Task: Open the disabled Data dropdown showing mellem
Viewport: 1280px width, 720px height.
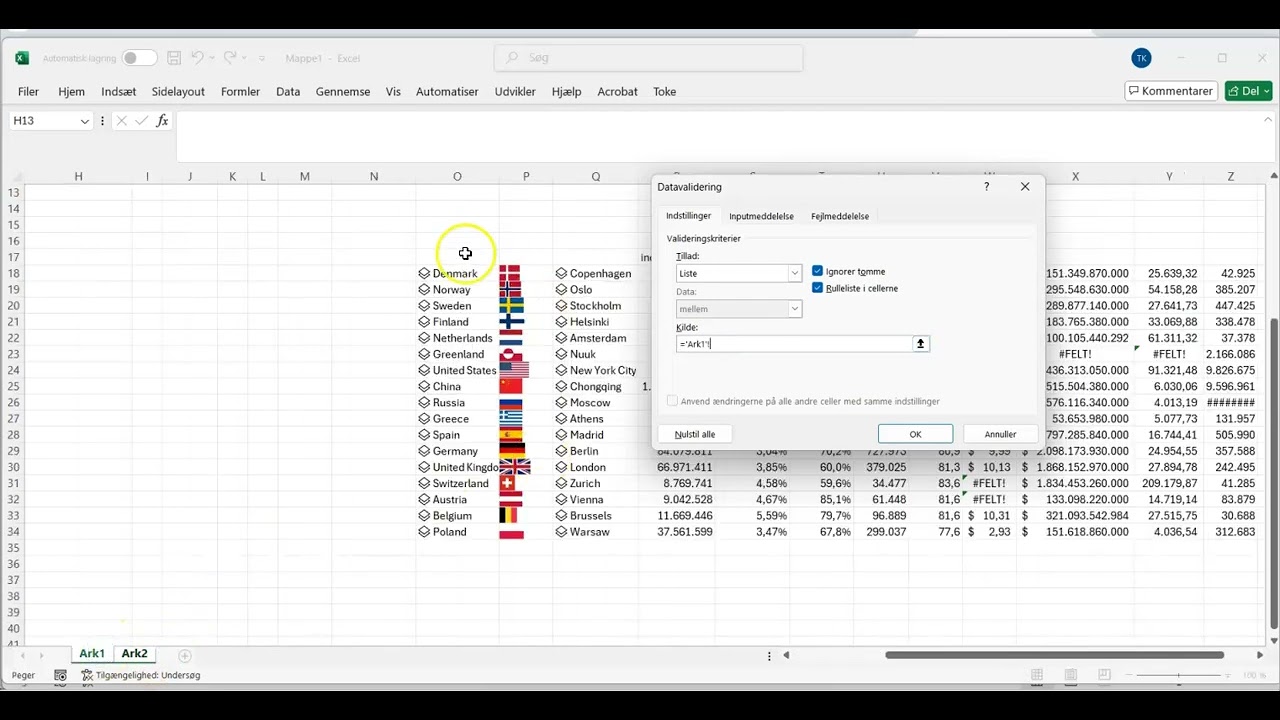Action: coord(739,309)
